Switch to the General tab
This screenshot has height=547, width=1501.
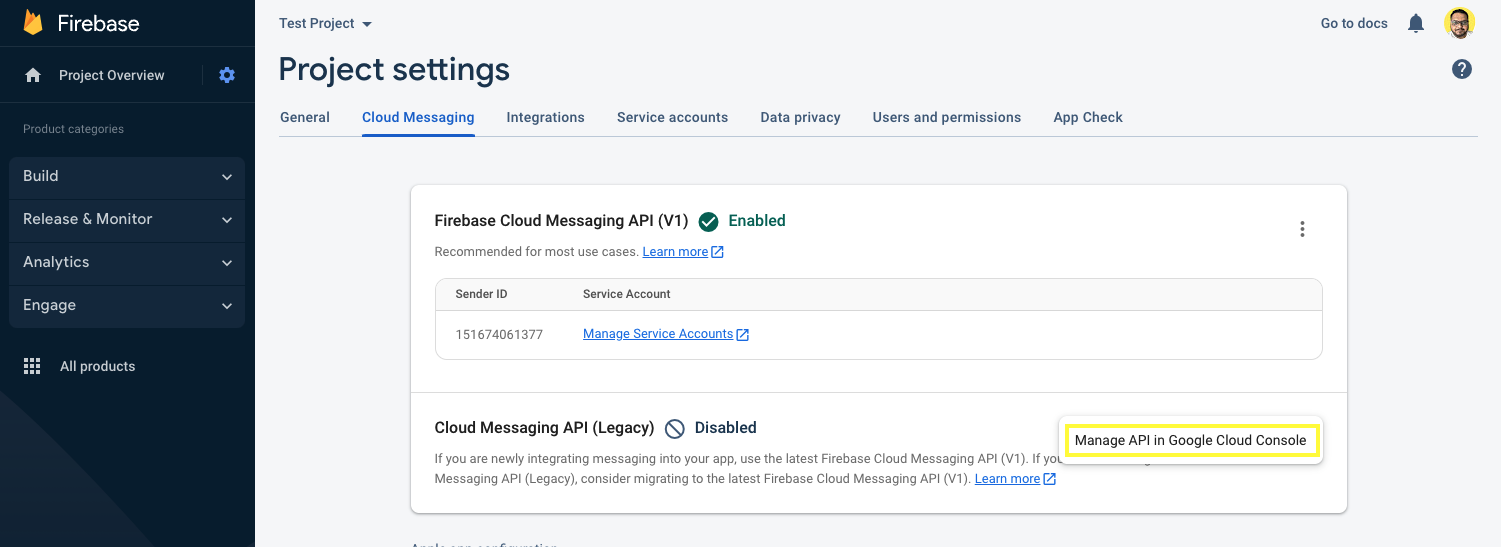click(305, 117)
